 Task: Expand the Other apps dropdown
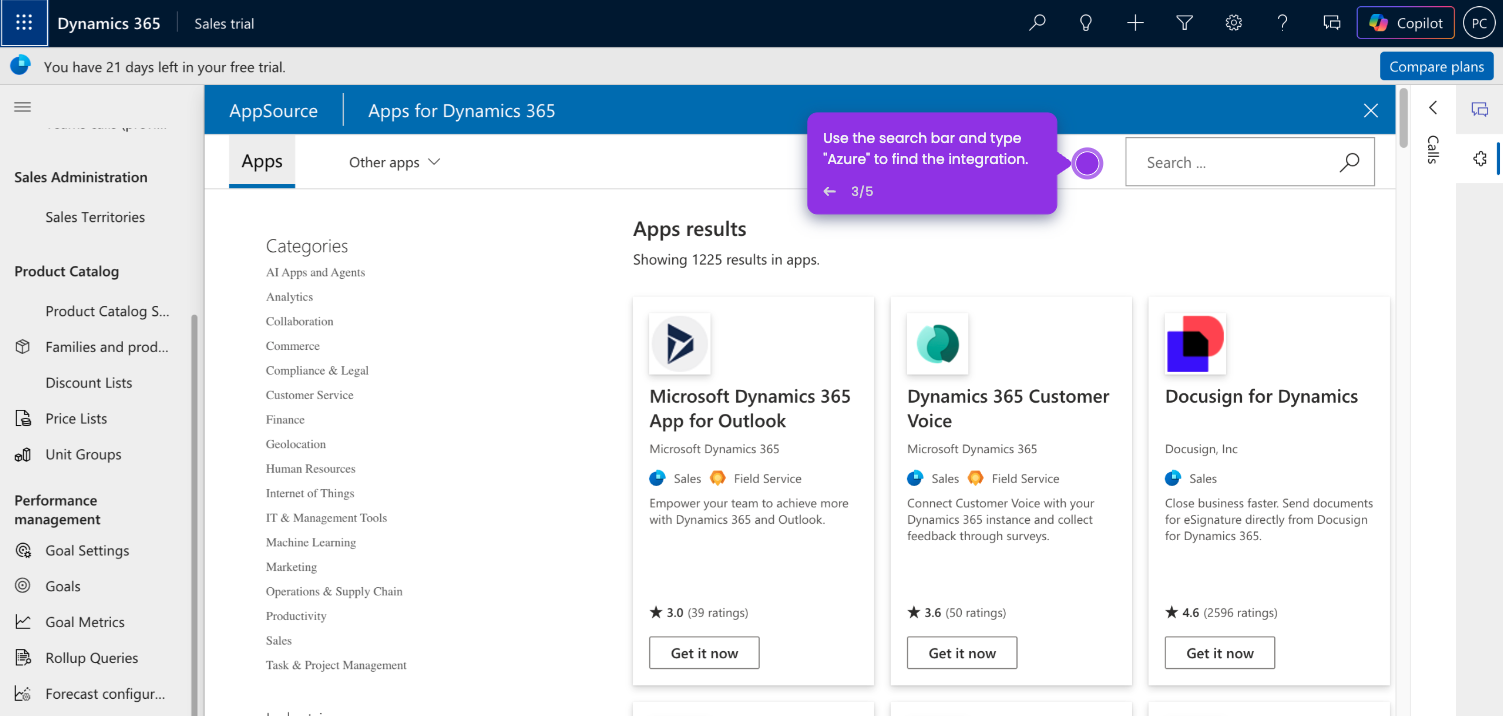[394, 162]
